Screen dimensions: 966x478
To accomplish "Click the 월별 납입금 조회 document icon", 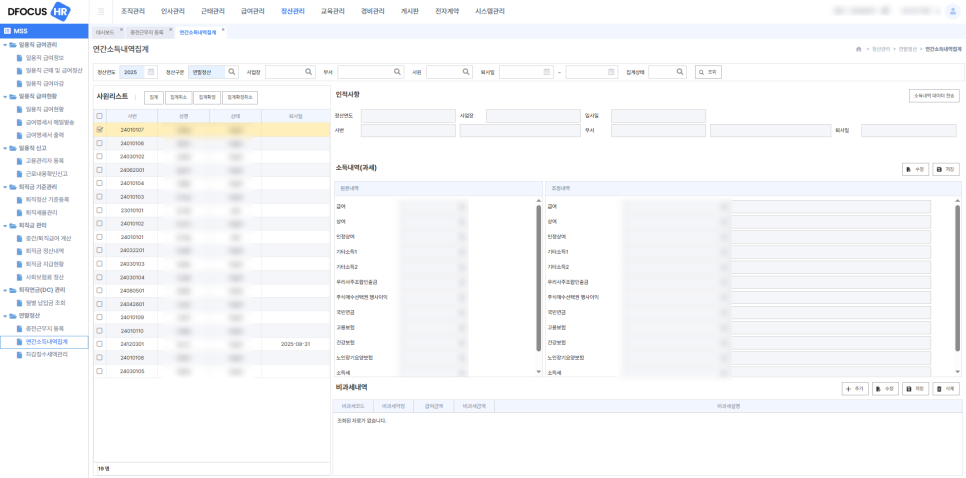I will point(20,303).
